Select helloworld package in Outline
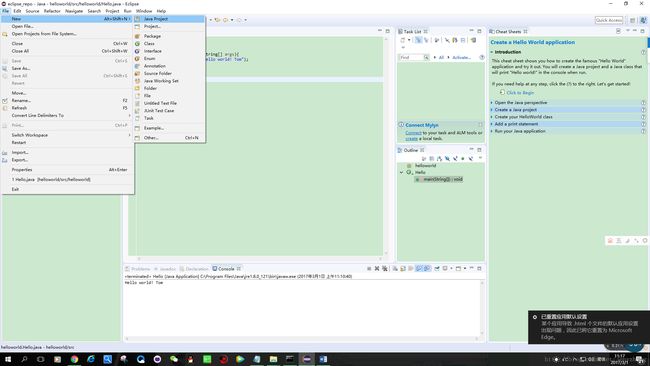Viewport: 650px width, 366px height. (425, 165)
